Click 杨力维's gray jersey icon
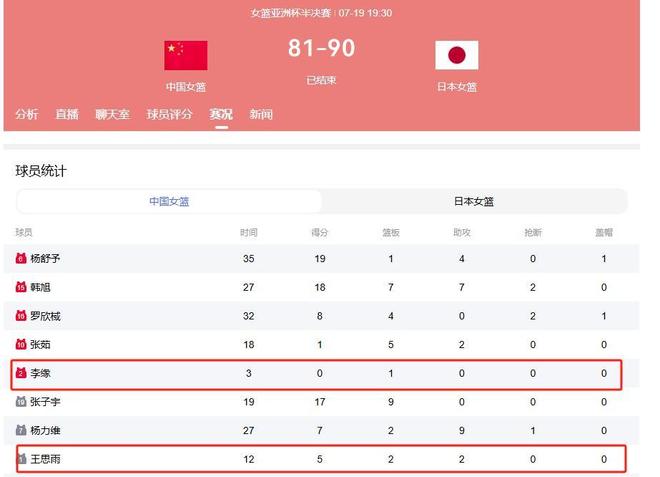Image resolution: width=660 pixels, height=477 pixels. pyautogui.click(x=21, y=430)
